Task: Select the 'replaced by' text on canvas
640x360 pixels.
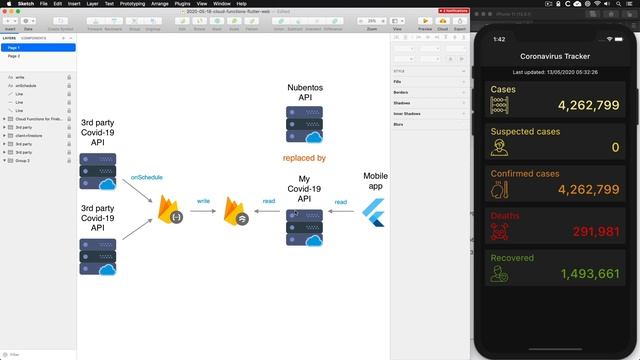Action: 304,158
